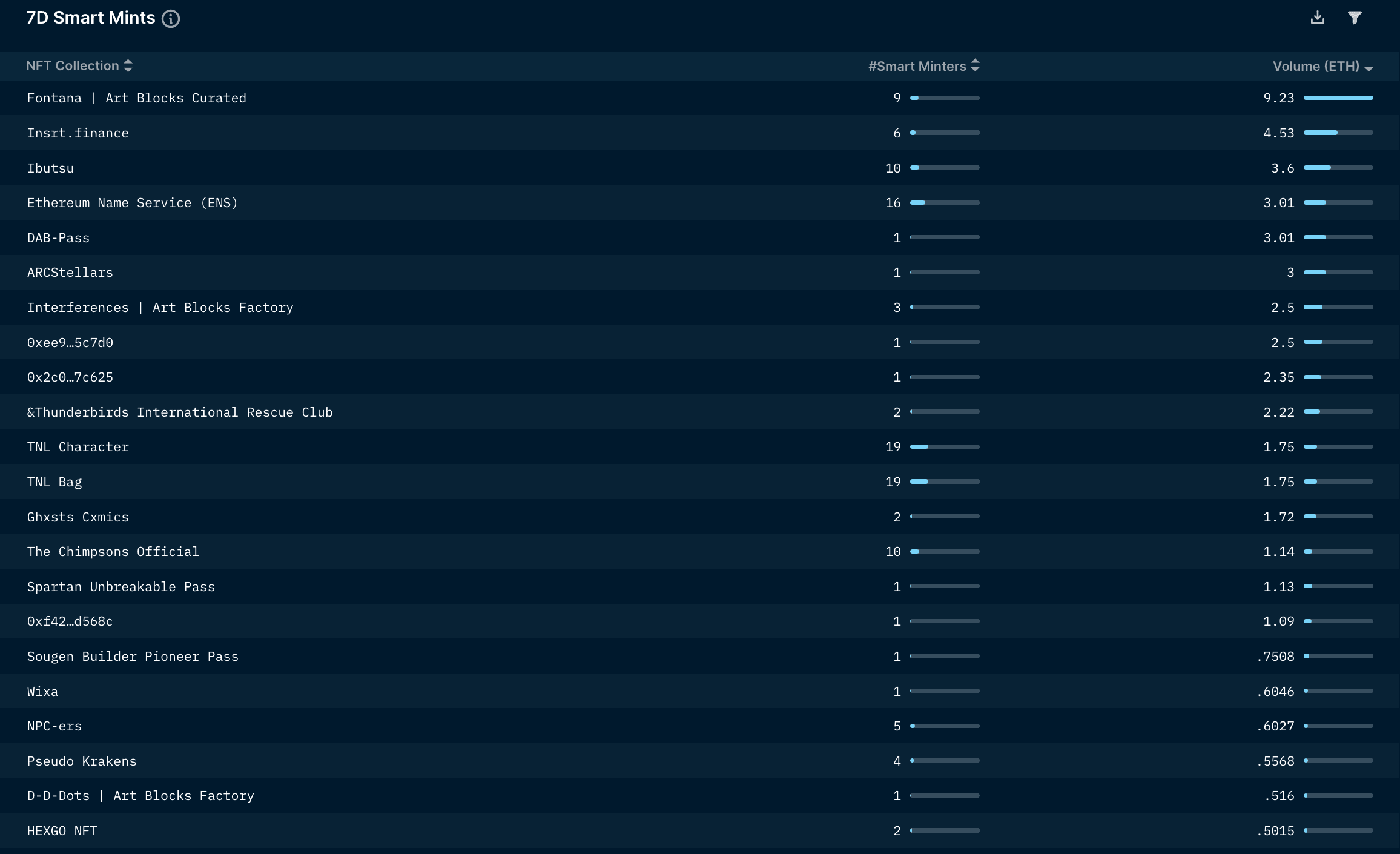Open D-D-Dots | Art Blocks Factory
The image size is (1400, 854).
(140, 796)
